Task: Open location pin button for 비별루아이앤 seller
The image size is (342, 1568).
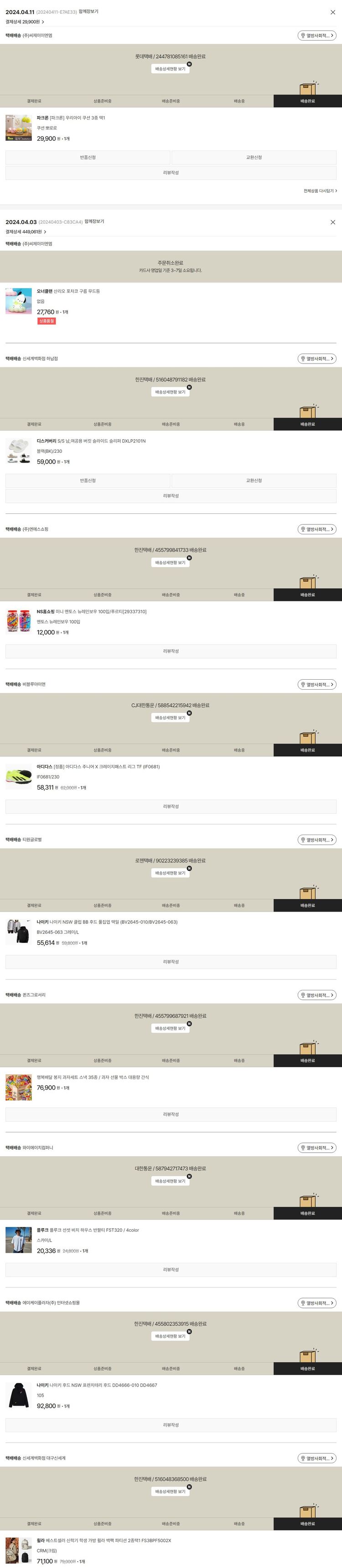Action: coord(316,685)
